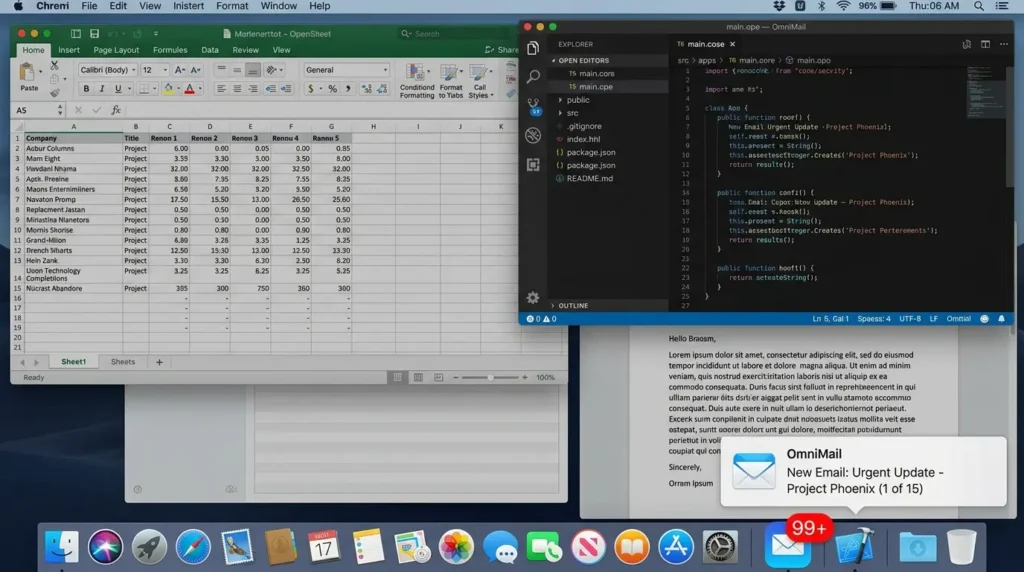The image size is (1024, 572).
Task: Click the Paste clipboard icon in OpenSheet
Action: click(27, 72)
